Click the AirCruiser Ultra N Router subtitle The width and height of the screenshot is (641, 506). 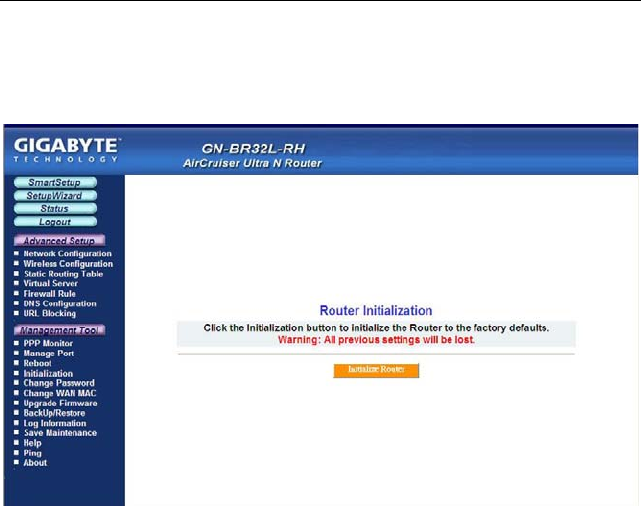pos(252,163)
